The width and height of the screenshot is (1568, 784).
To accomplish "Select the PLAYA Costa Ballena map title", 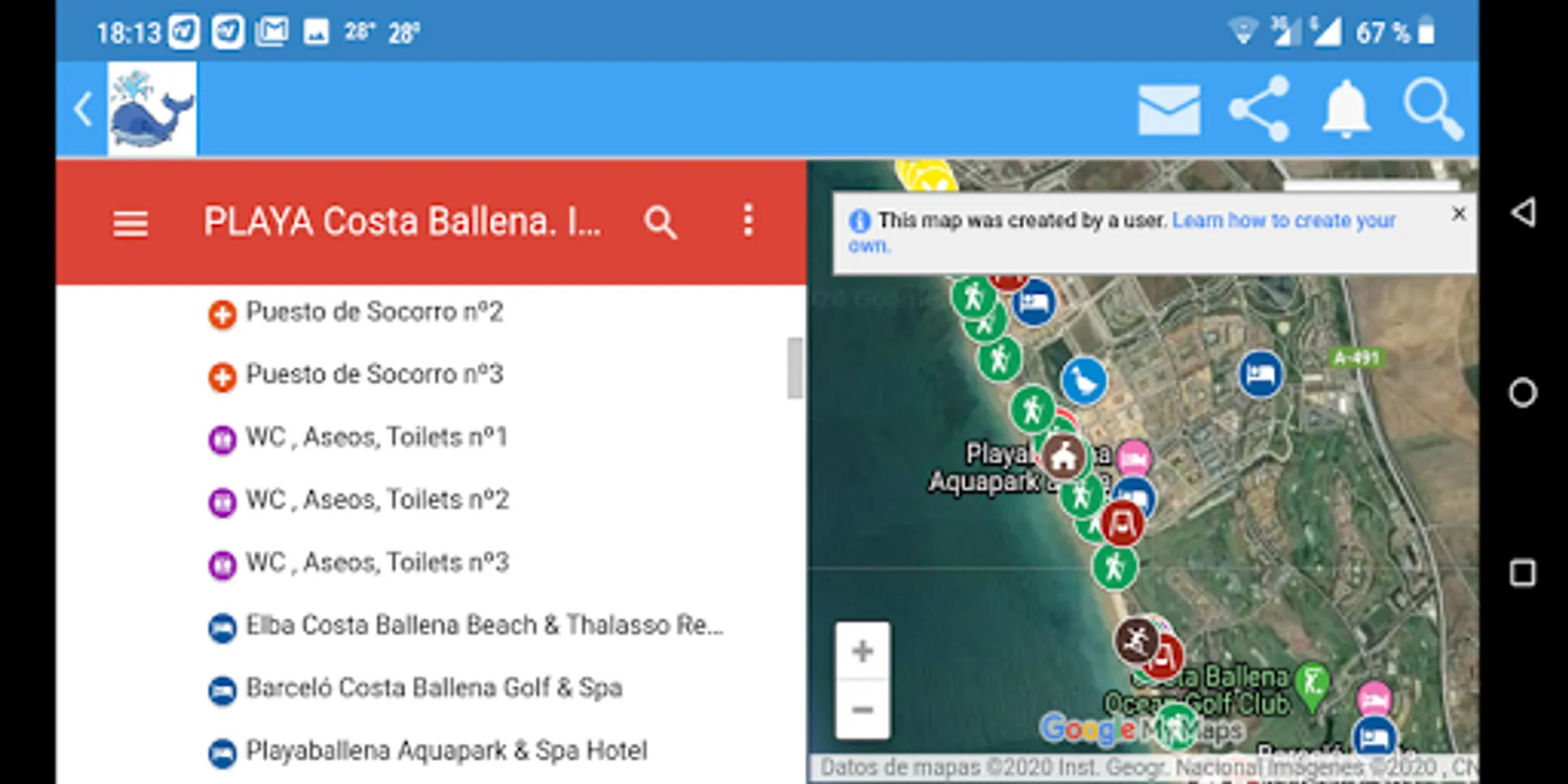I will pos(402,222).
